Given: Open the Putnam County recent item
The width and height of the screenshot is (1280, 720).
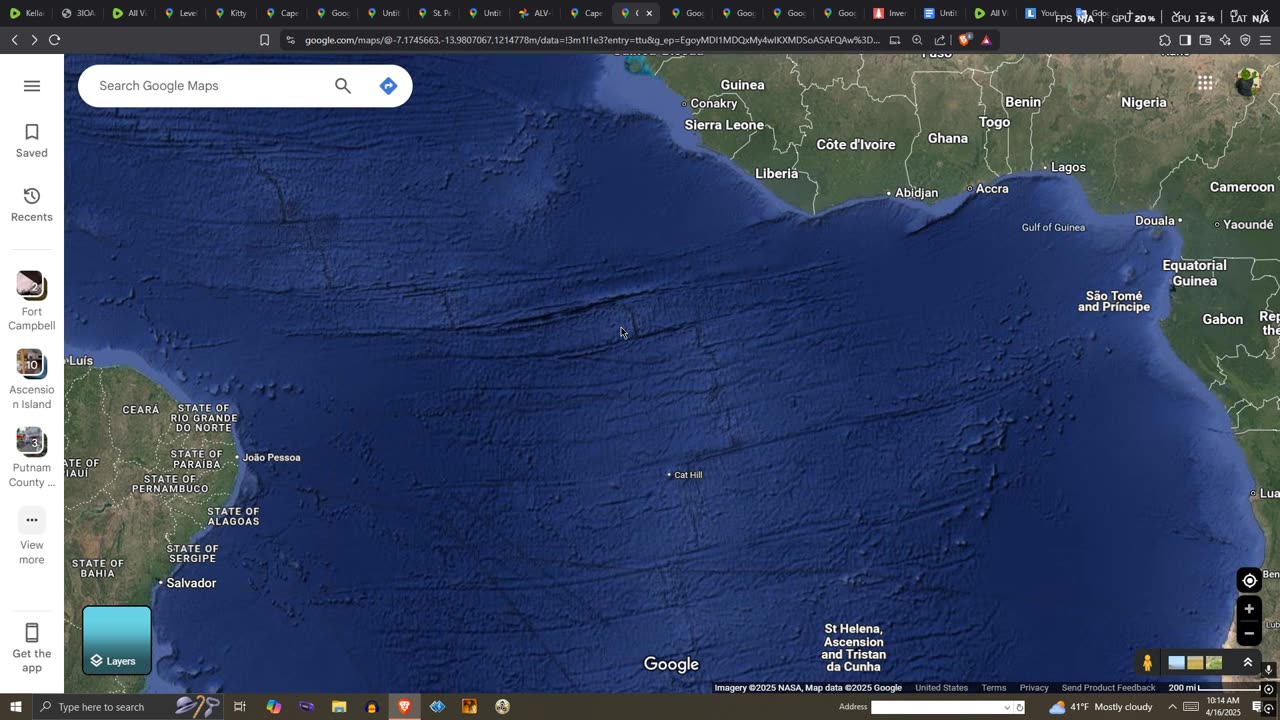Looking at the screenshot, I should [x=31, y=459].
